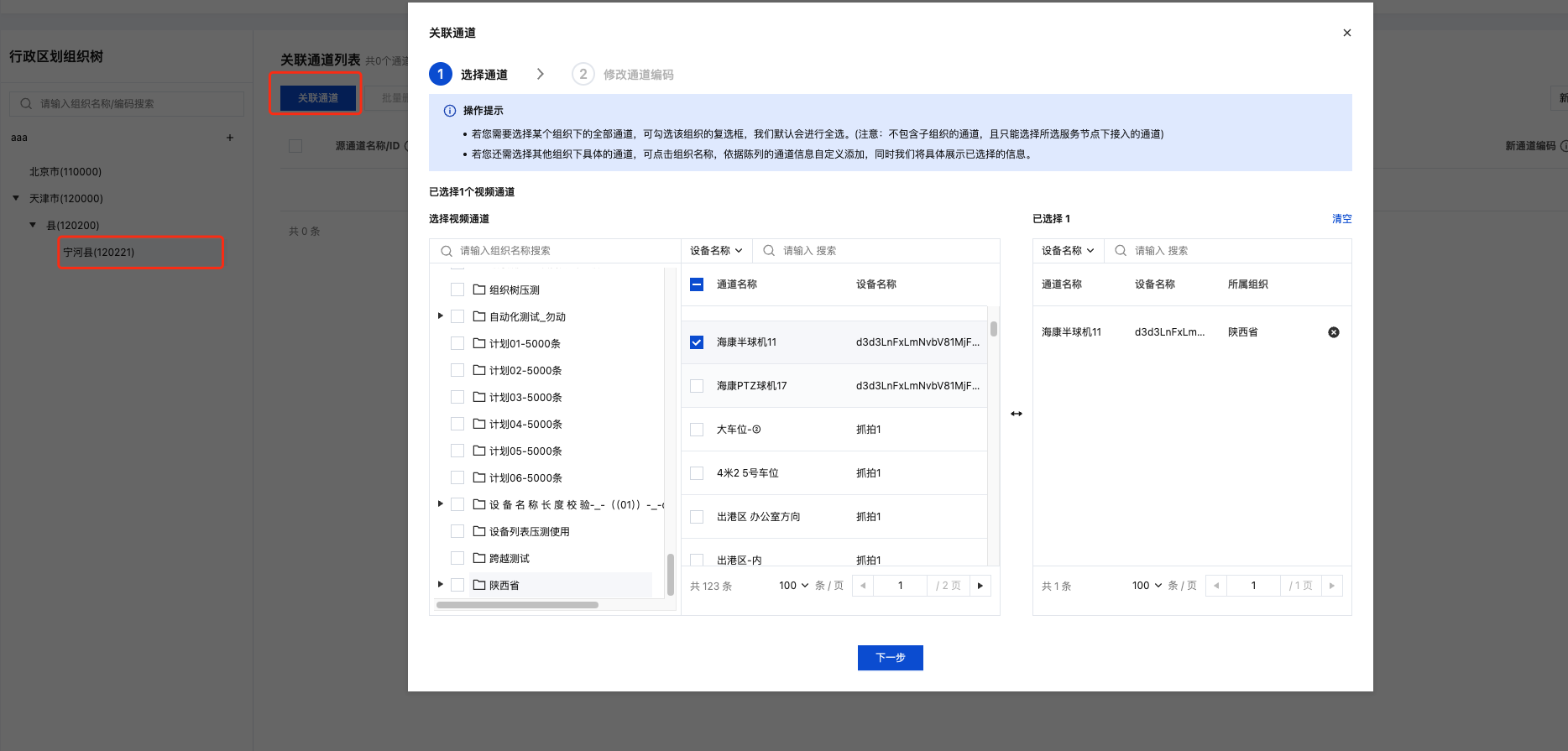Click search icon in the 已选择 search box

pyautogui.click(x=1121, y=251)
